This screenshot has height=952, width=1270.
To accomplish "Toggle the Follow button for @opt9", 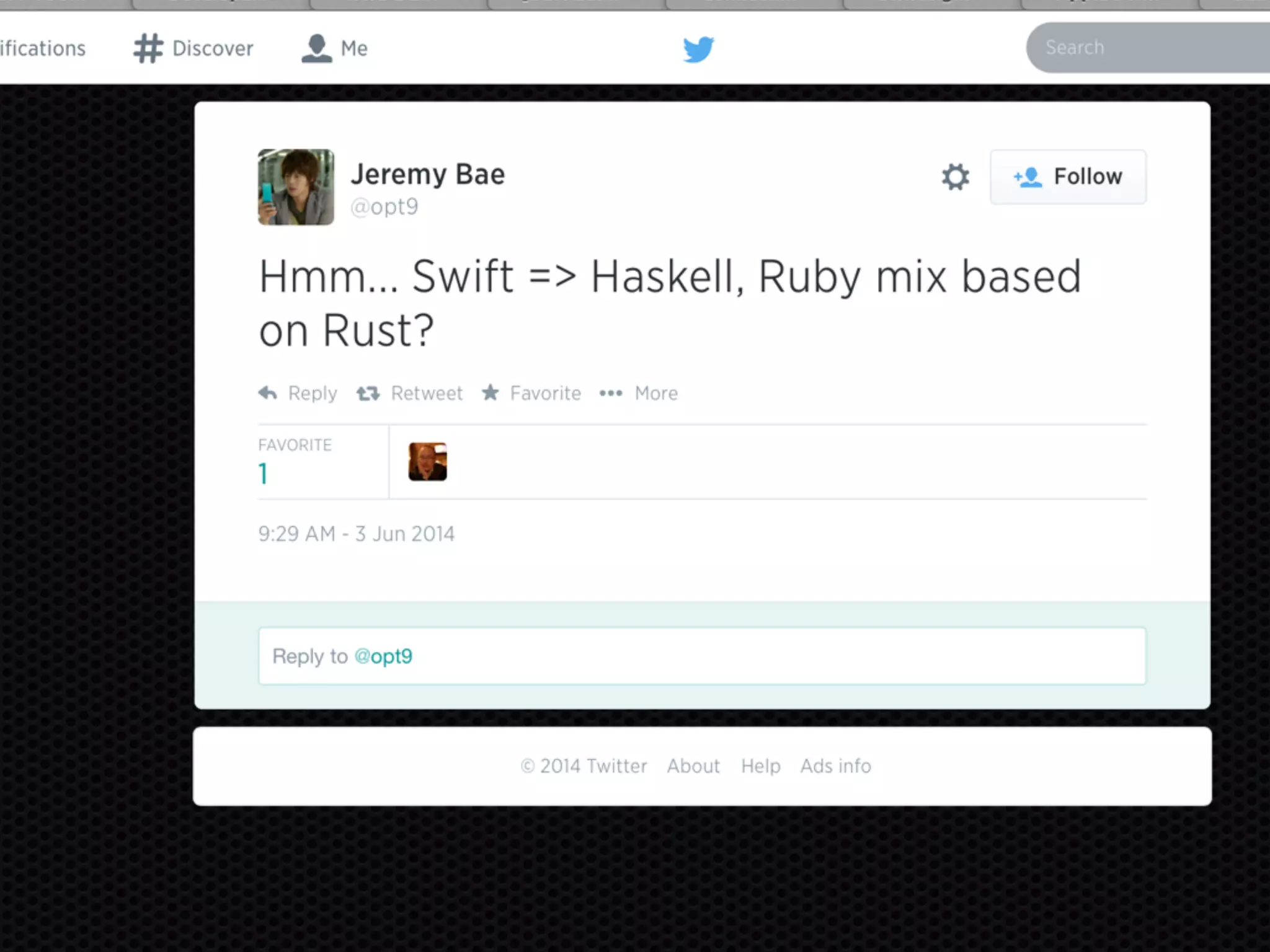I will tap(1068, 177).
